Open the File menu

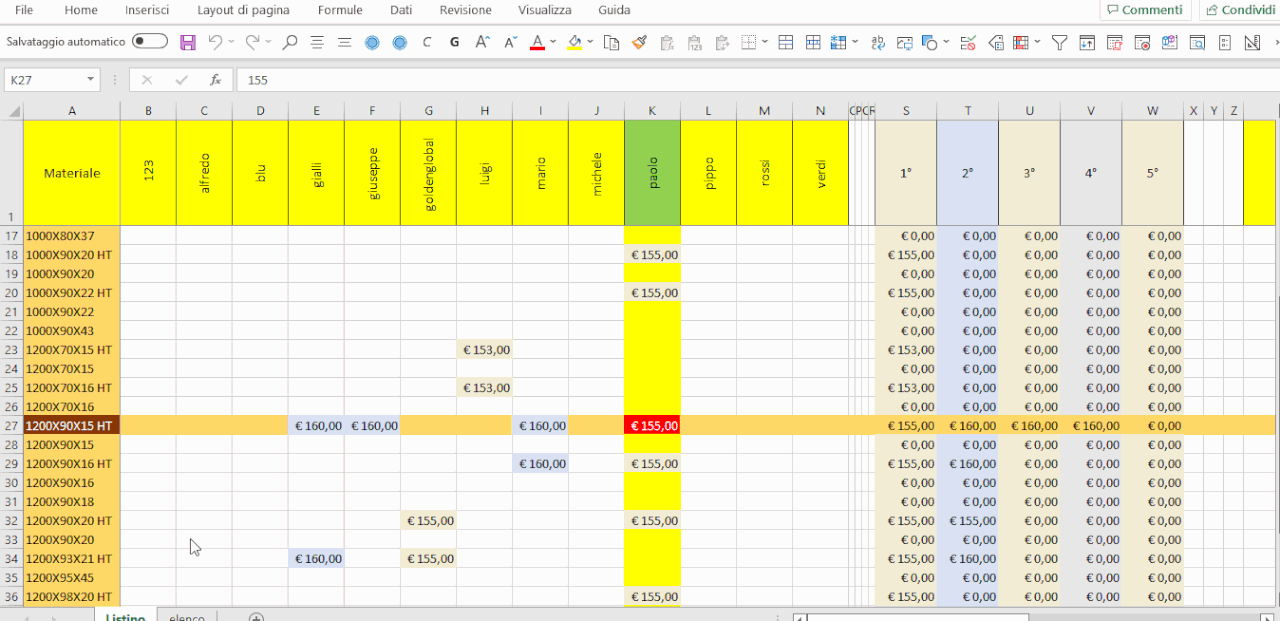pyautogui.click(x=24, y=10)
